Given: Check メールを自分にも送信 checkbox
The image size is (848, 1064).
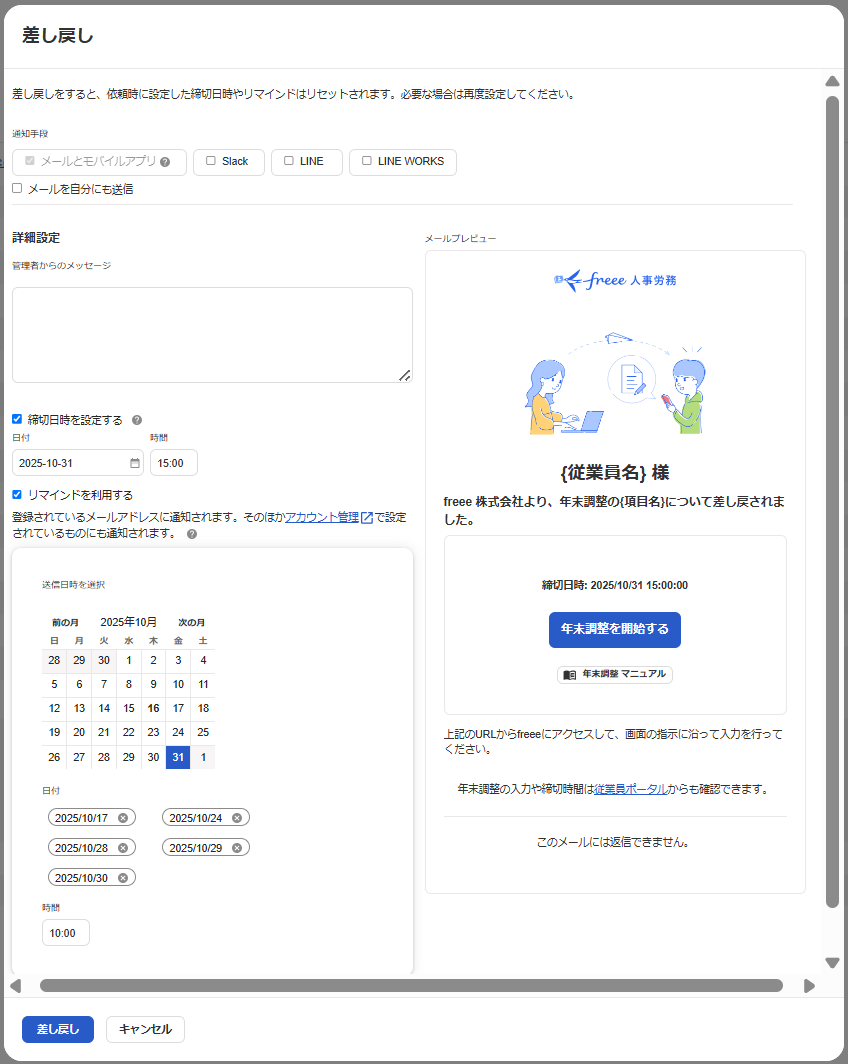Looking at the screenshot, I should point(17,188).
